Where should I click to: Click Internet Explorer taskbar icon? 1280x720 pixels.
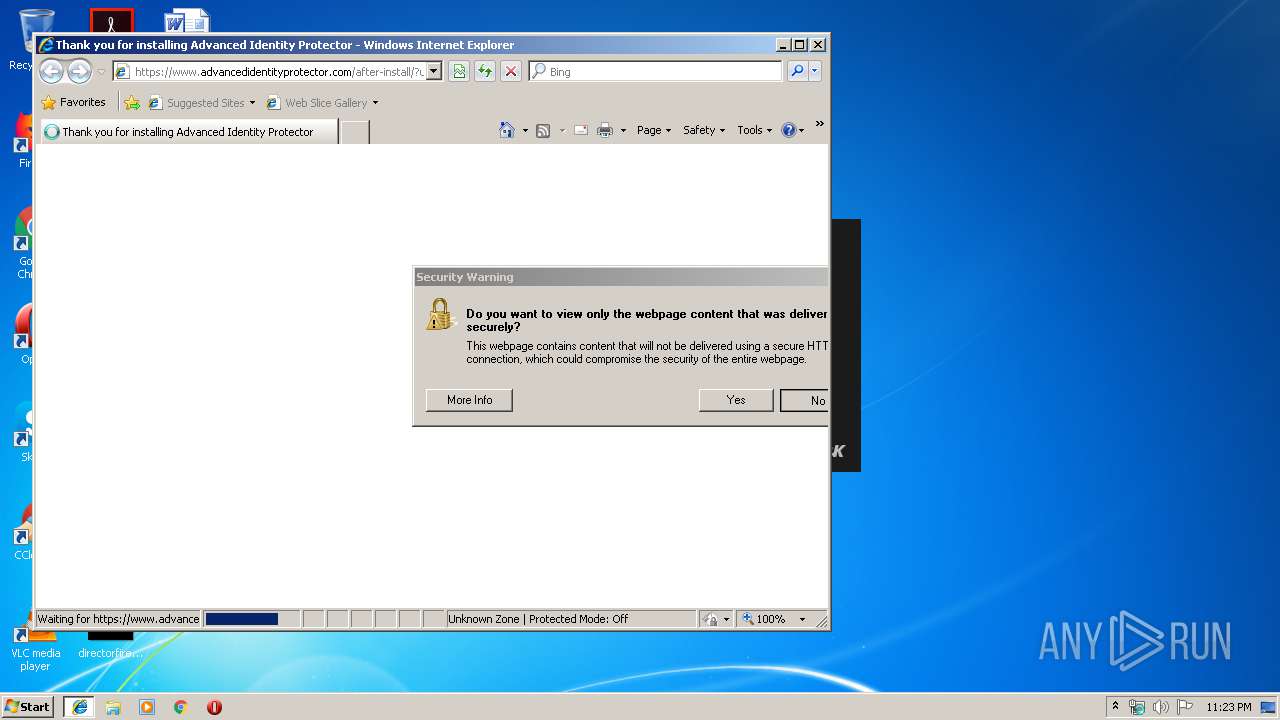pyautogui.click(x=80, y=707)
